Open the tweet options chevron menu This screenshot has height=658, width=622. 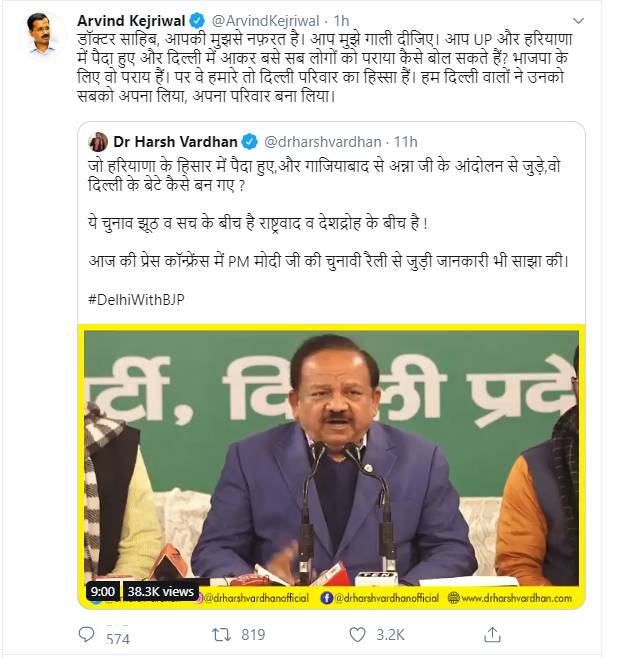578,21
